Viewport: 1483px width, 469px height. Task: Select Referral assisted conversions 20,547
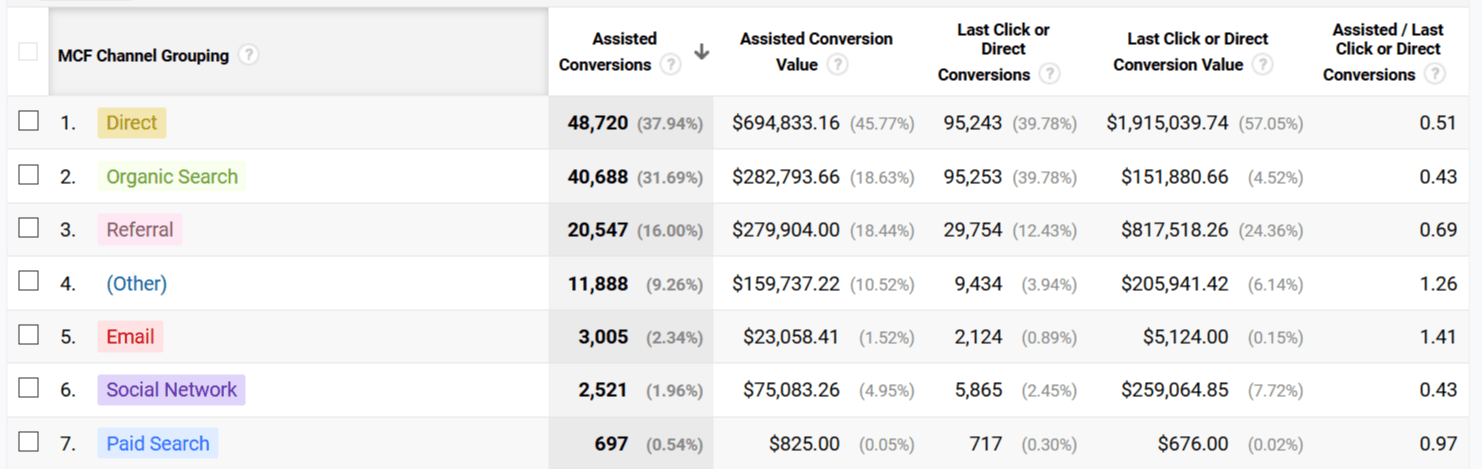(598, 230)
